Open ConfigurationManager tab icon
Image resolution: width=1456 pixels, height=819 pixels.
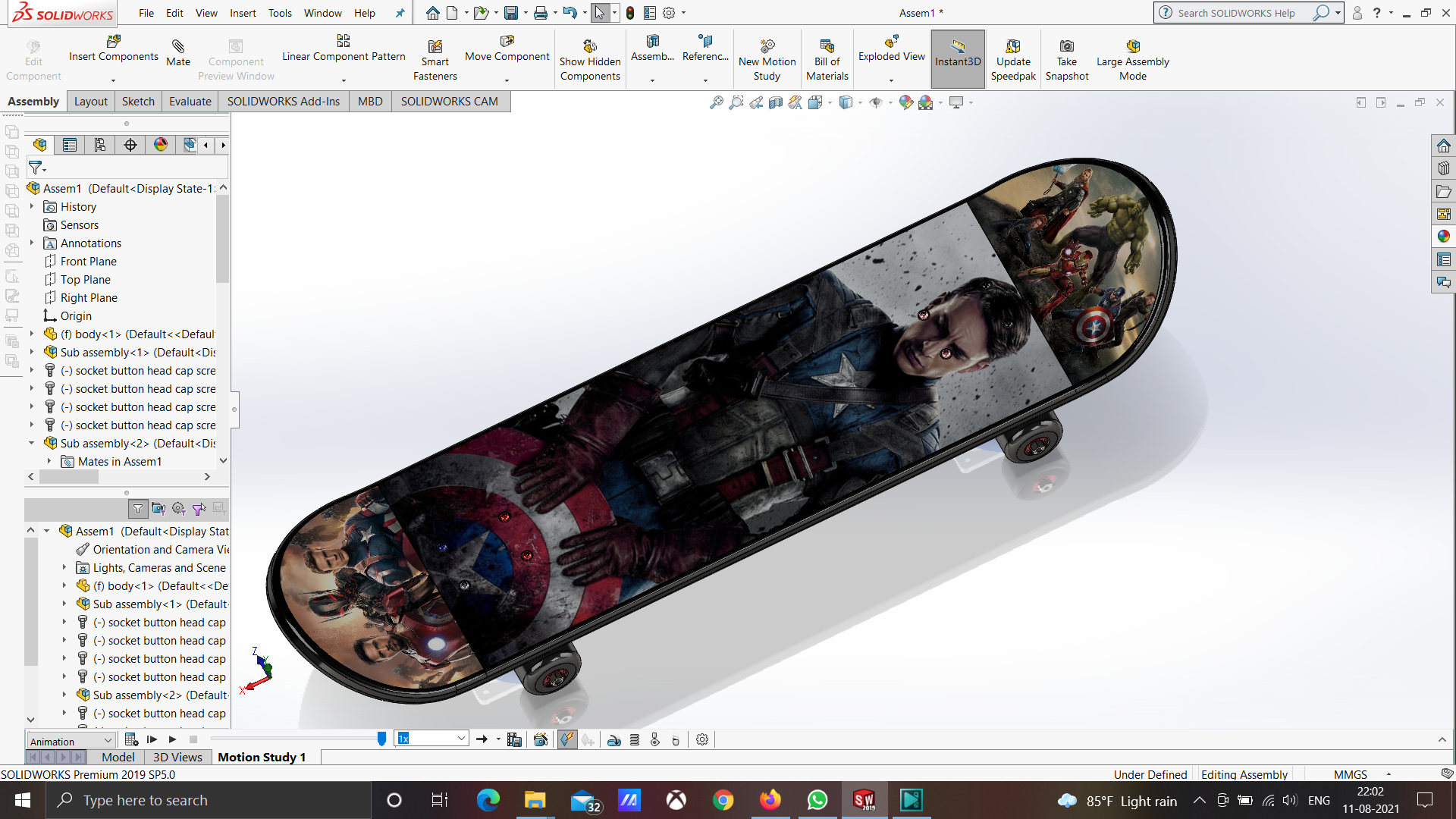100,145
